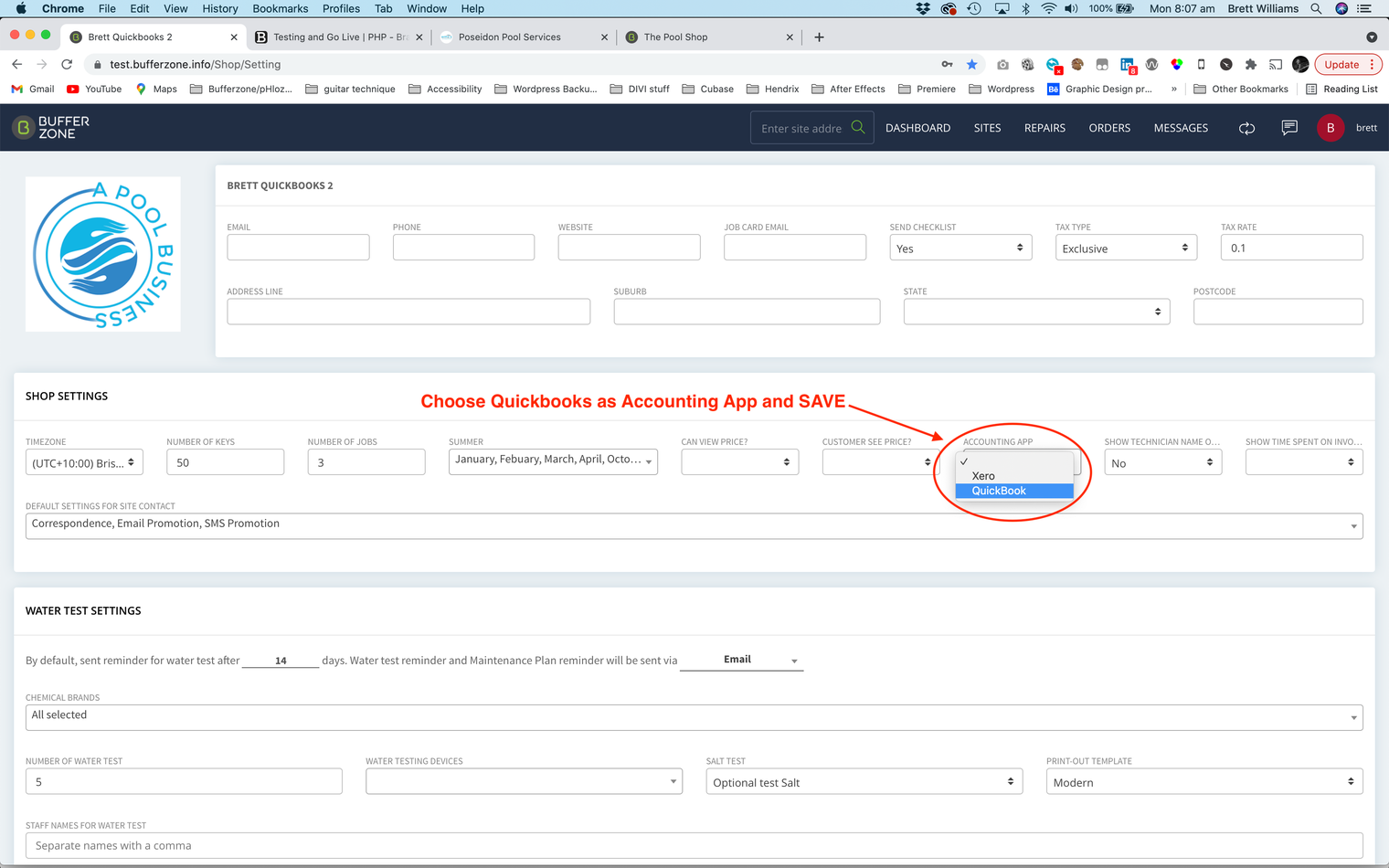Open the DASHBOARD link
1389x868 pixels.
pos(917,128)
